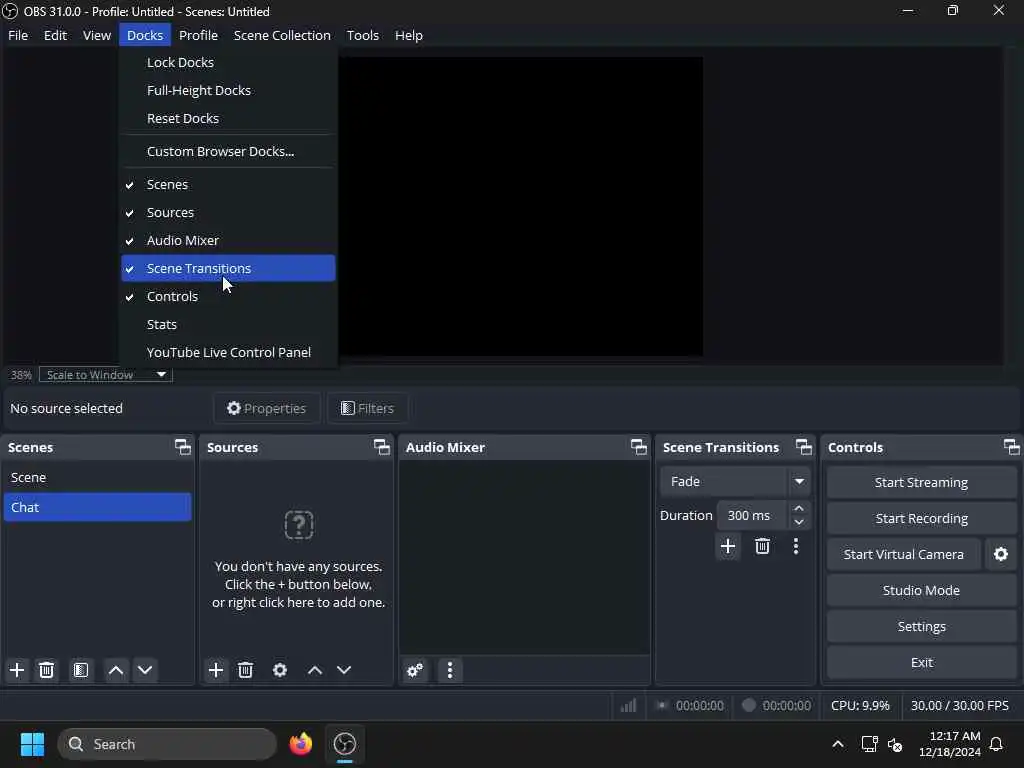This screenshot has width=1024, height=768.
Task: Open source properties gear in the Sources dock
Action: click(x=280, y=670)
